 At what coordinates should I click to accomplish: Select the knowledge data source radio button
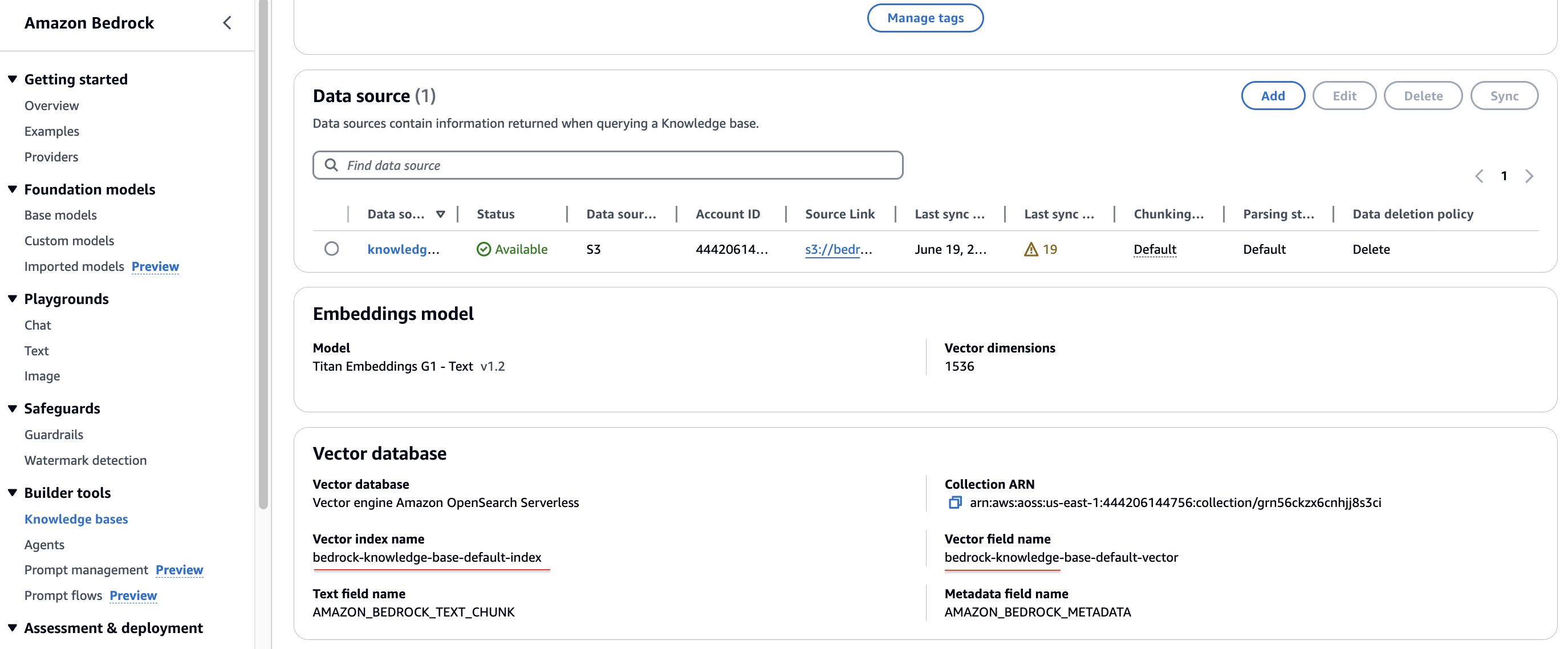point(331,249)
